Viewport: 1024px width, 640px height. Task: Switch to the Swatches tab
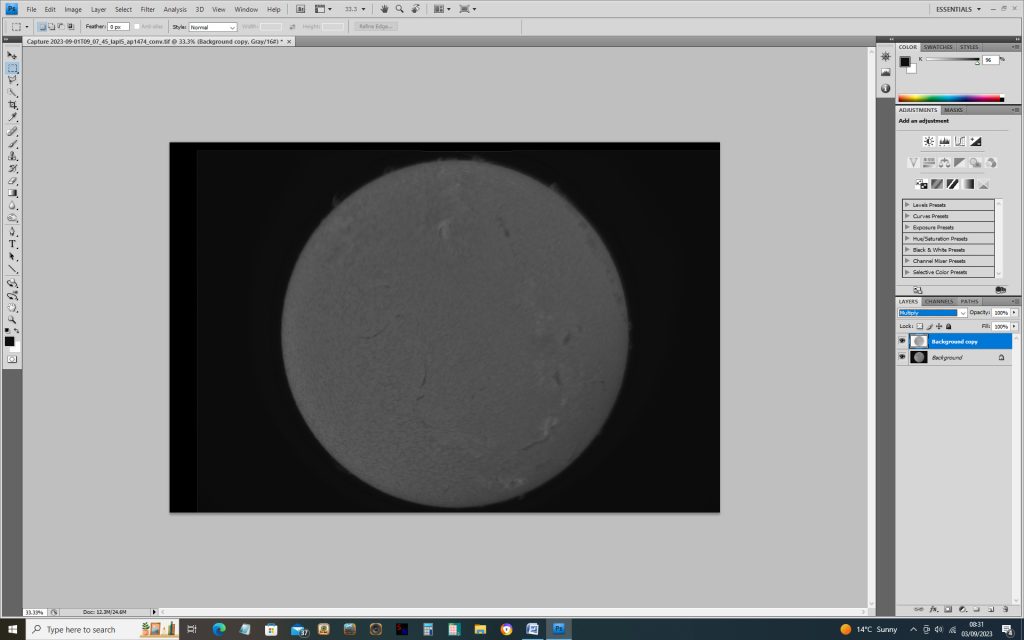[938, 47]
